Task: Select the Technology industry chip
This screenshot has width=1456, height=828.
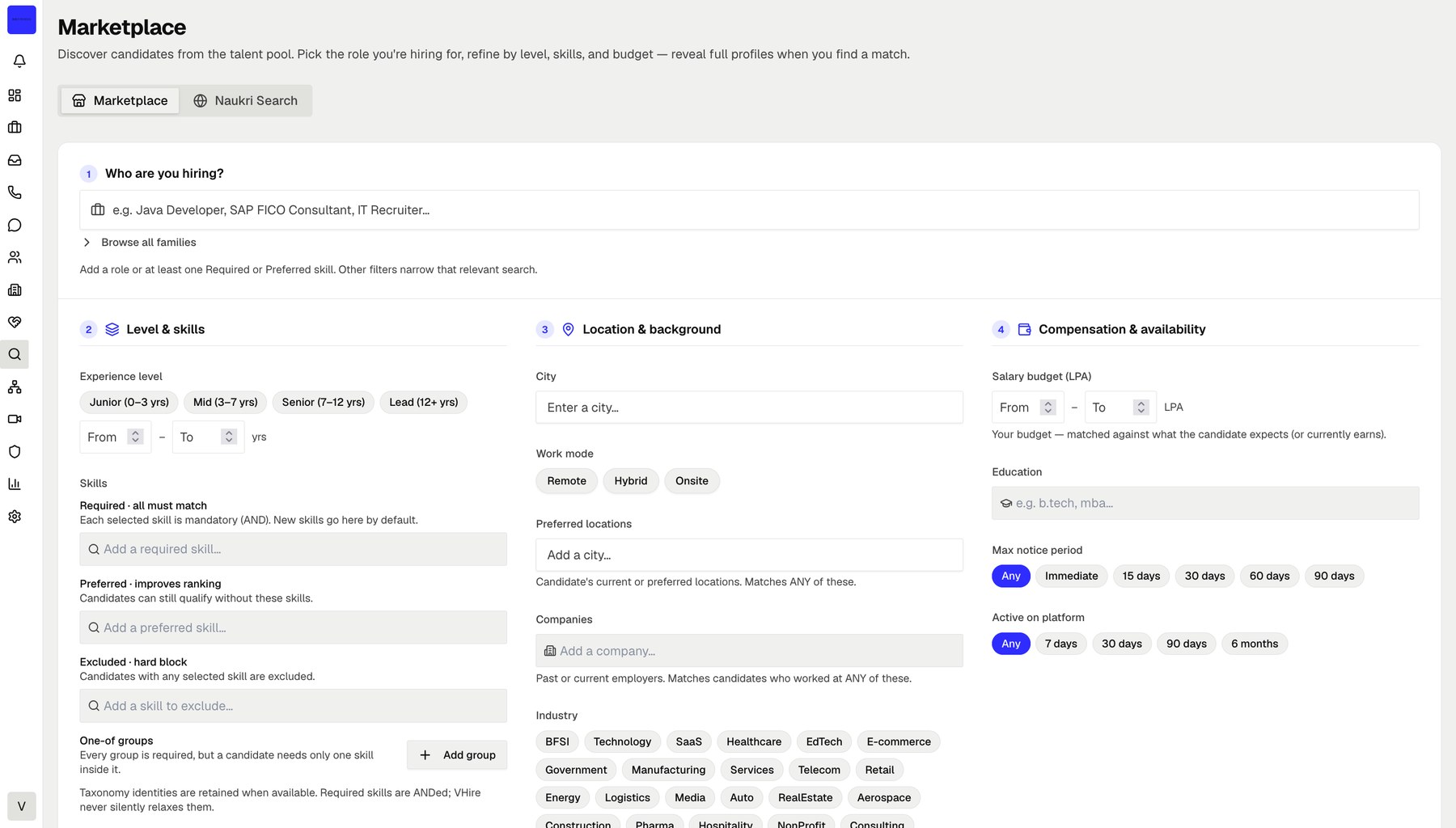Action: (623, 742)
